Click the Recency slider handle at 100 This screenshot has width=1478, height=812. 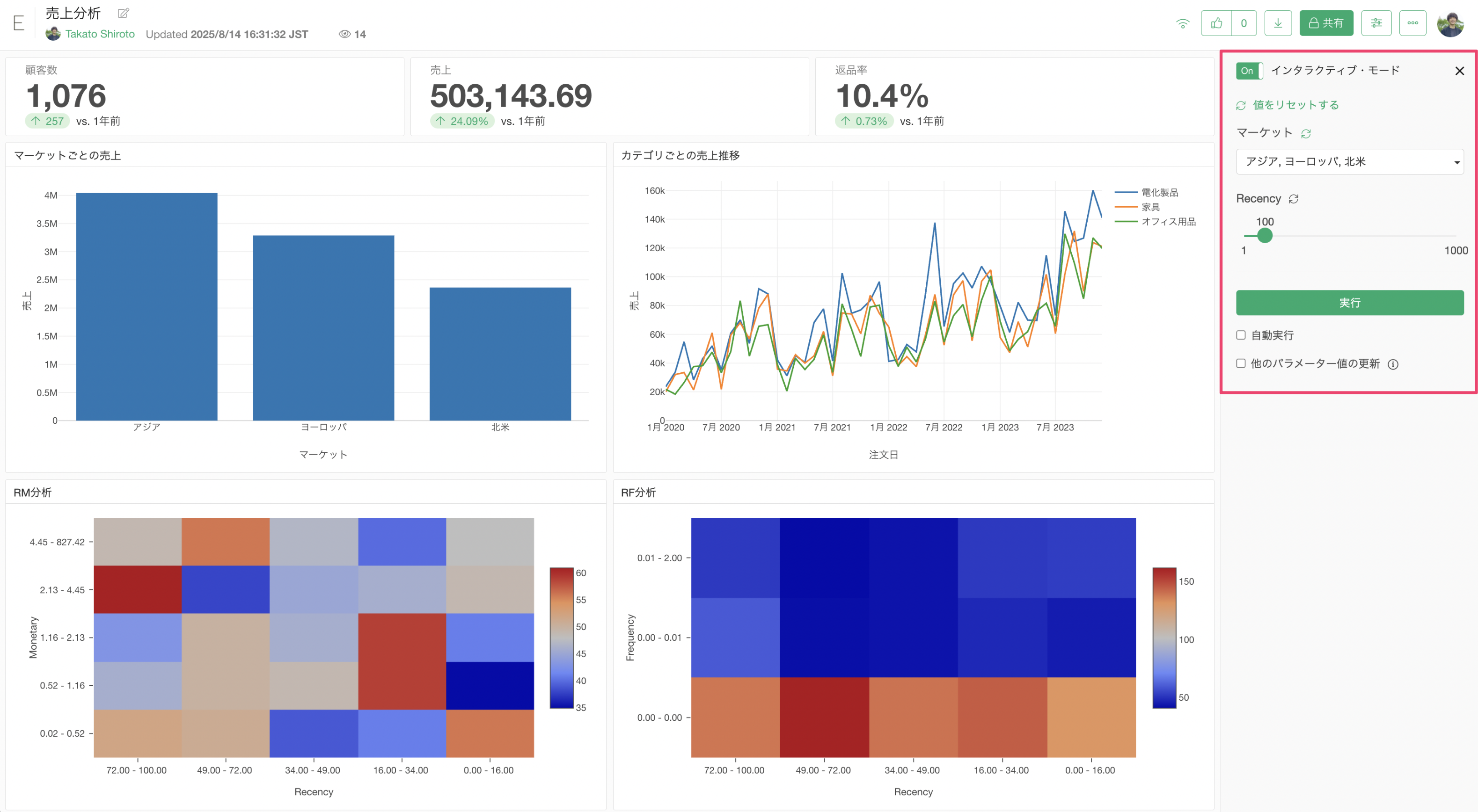[x=1265, y=235]
